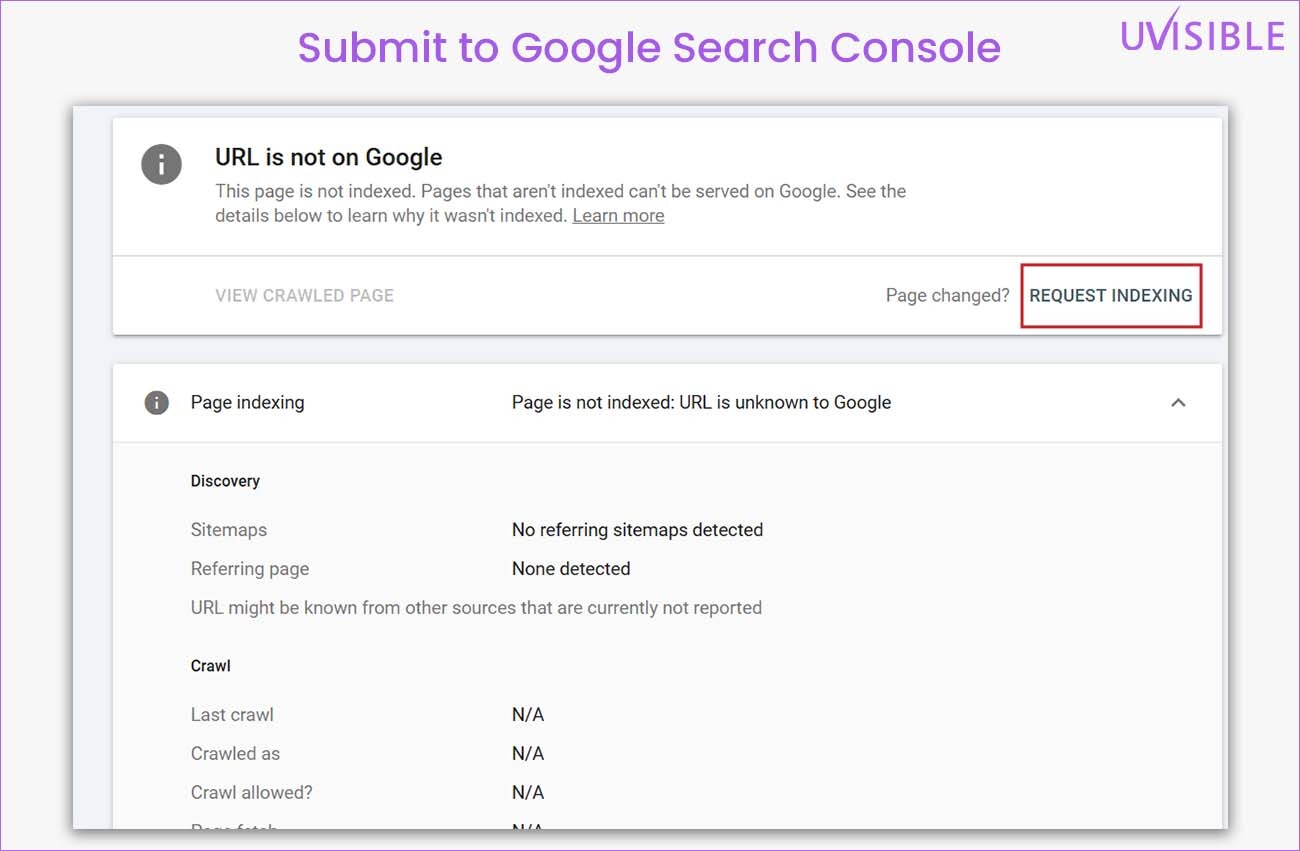The width and height of the screenshot is (1300, 851).
Task: Click the Crawled as label
Action: pos(235,754)
